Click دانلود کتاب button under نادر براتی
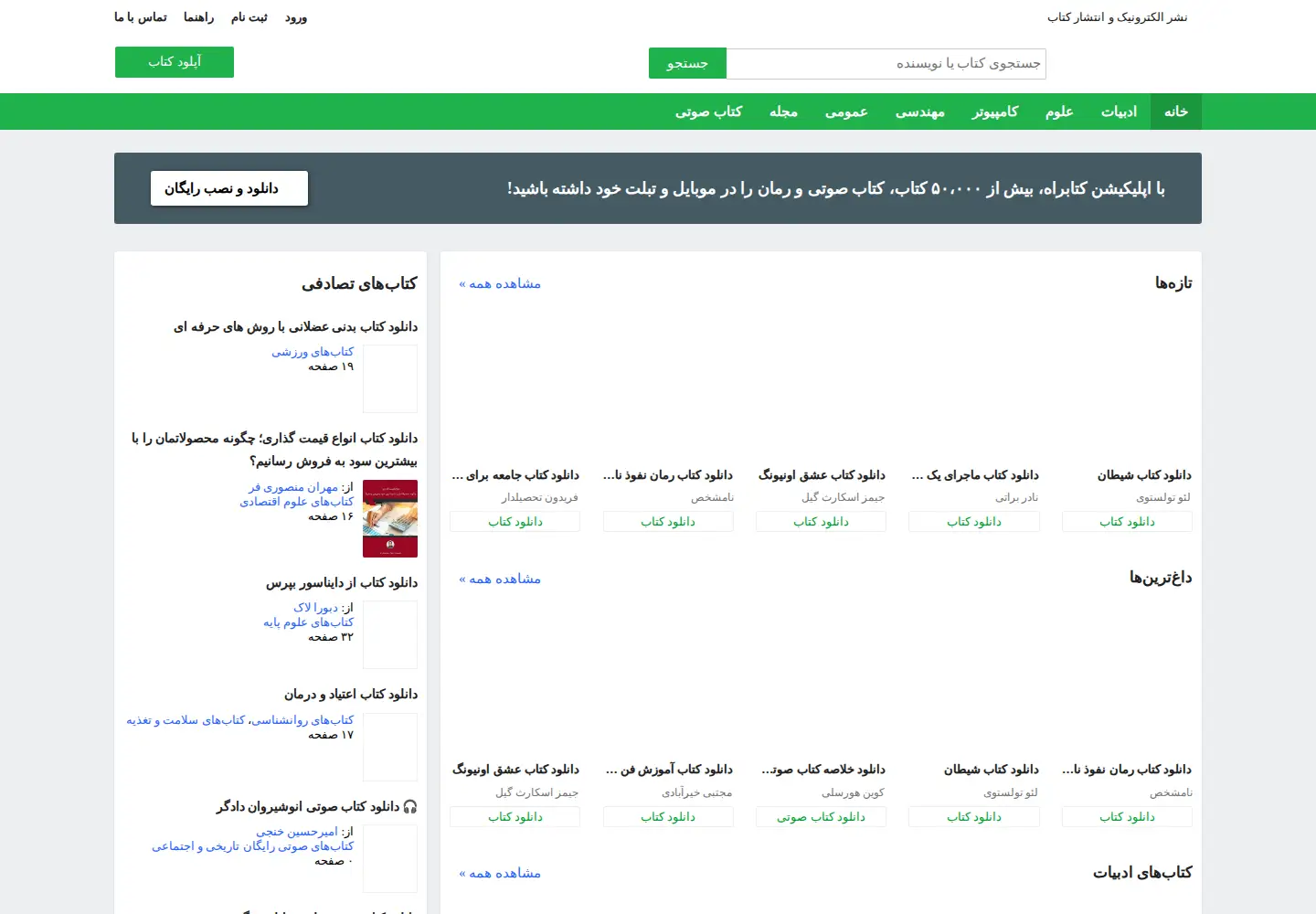The image size is (1316, 914). [x=974, y=522]
